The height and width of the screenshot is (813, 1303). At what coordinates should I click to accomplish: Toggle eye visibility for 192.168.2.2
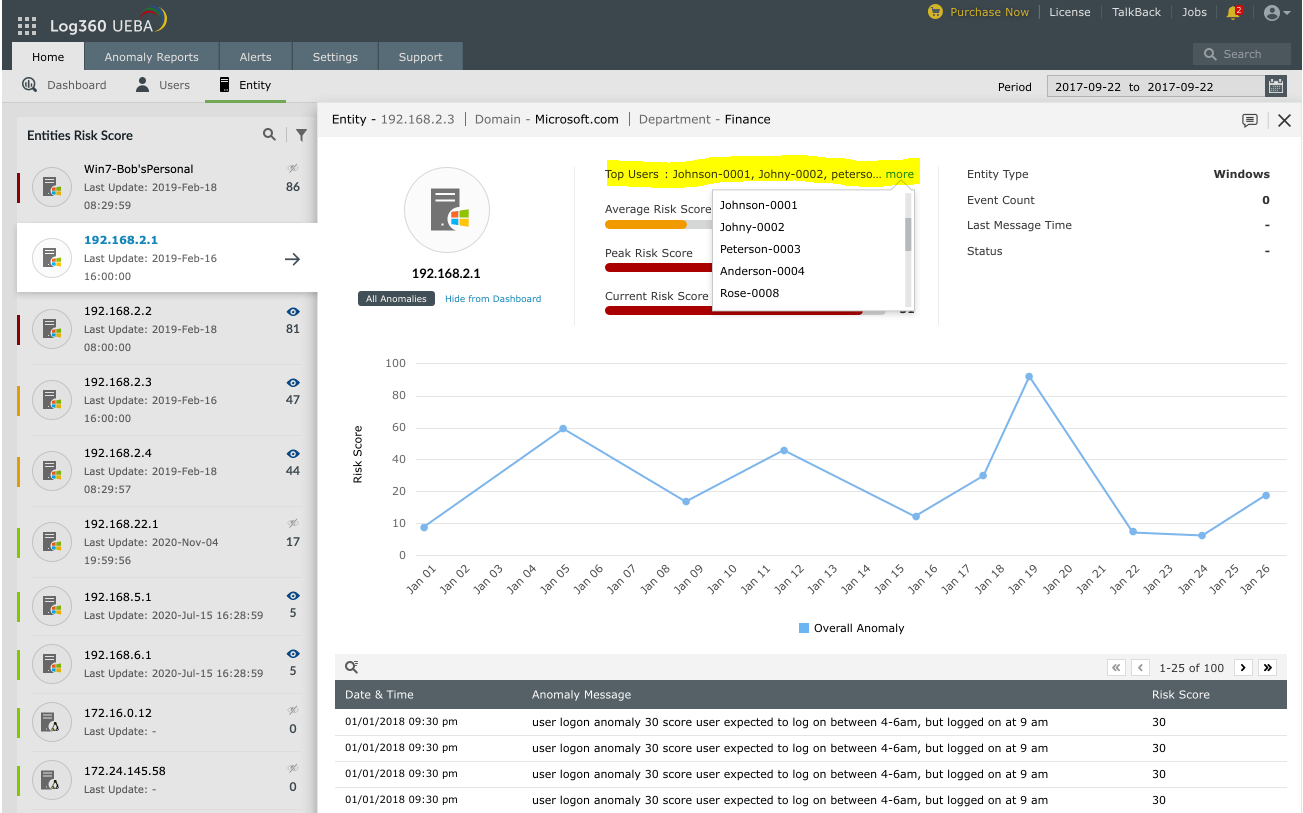(x=293, y=311)
